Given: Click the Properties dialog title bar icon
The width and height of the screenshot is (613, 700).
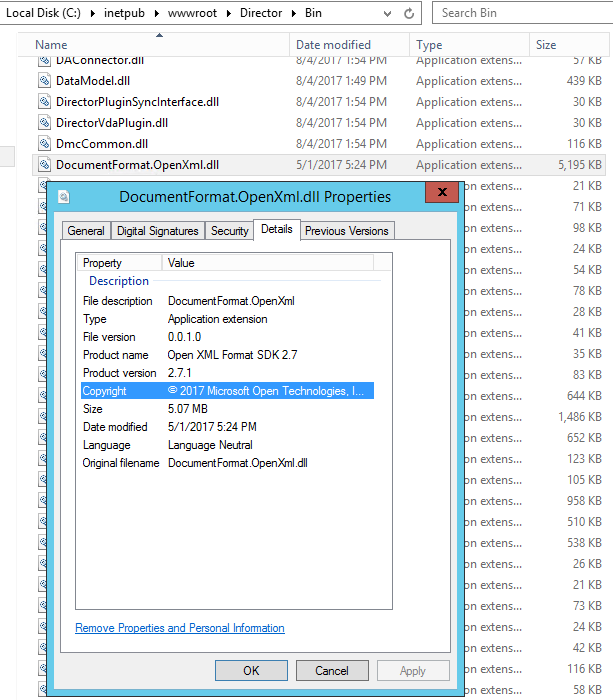Looking at the screenshot, I should point(65,197).
